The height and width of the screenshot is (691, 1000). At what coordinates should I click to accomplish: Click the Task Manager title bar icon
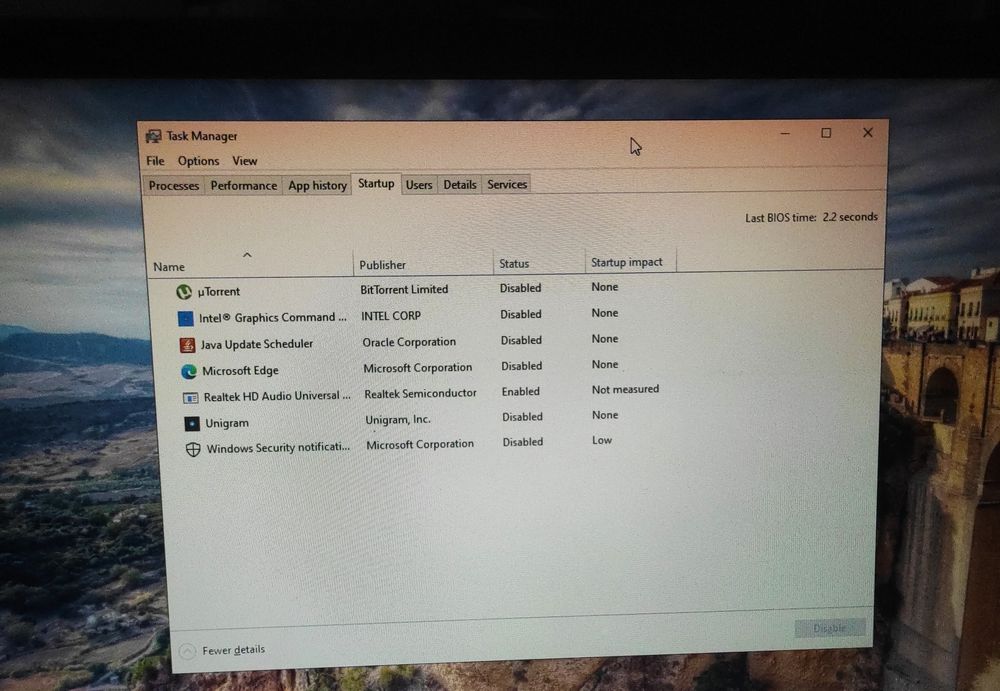[153, 136]
